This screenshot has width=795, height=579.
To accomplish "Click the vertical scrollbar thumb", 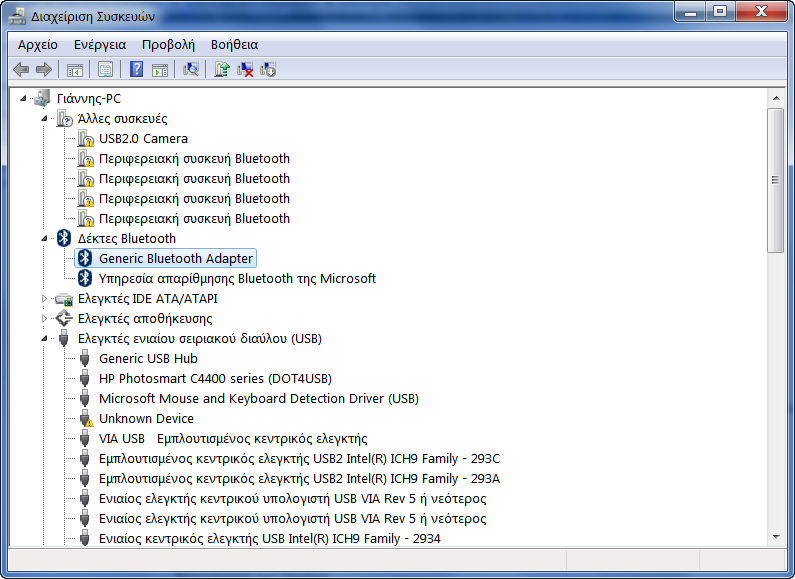I will [776, 180].
